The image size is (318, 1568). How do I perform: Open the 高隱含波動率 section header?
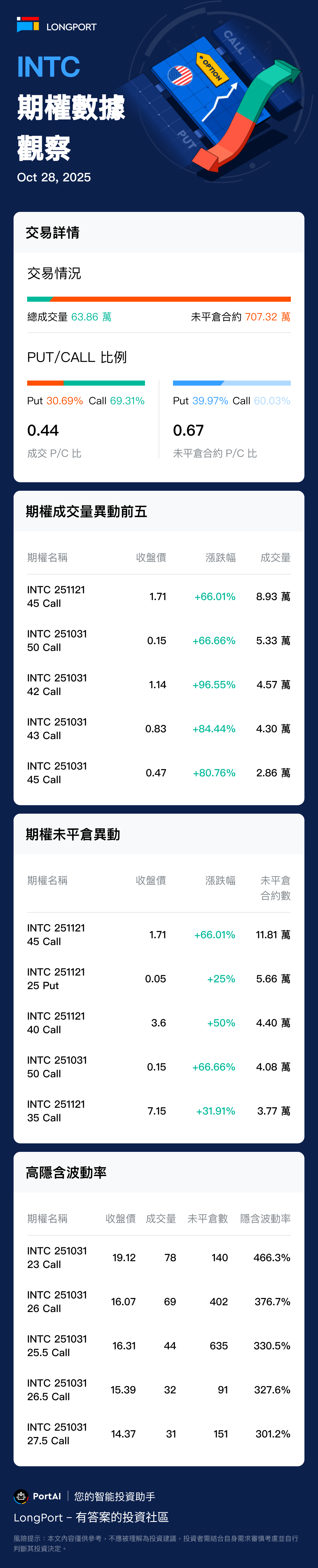tap(66, 1172)
